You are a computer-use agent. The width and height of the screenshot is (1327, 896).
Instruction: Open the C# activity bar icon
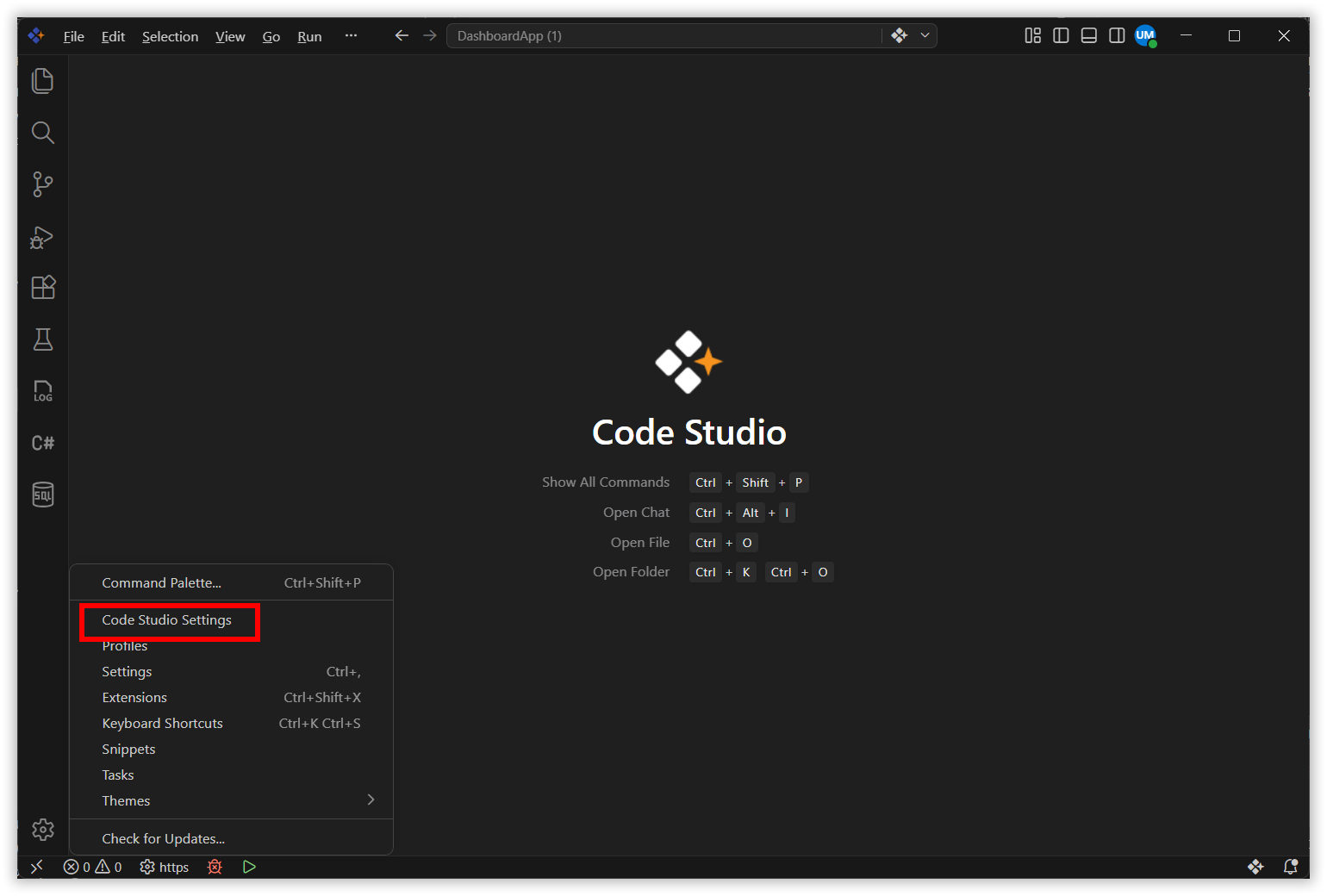[42, 443]
